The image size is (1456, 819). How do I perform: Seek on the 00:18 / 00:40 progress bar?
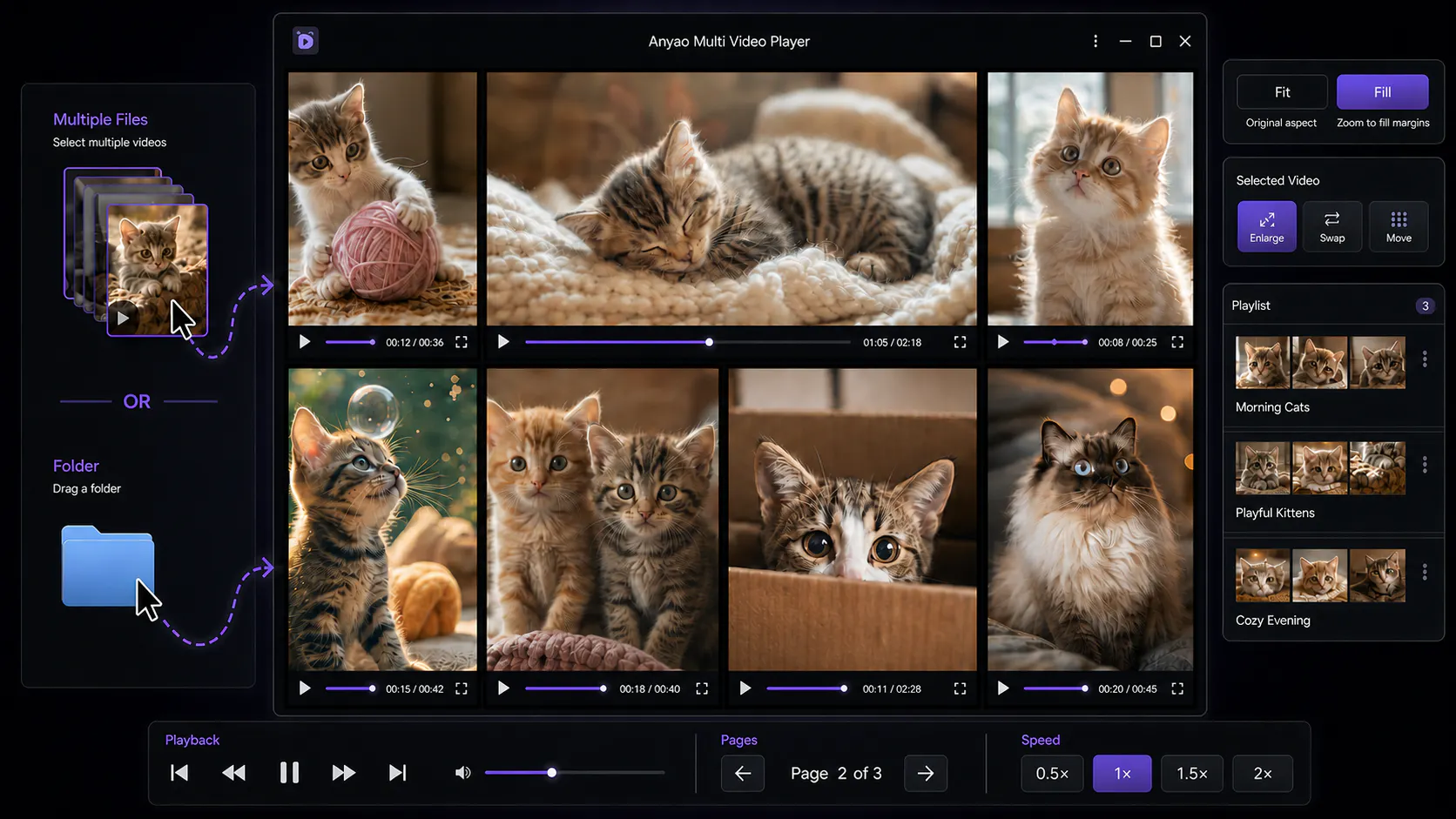click(566, 688)
